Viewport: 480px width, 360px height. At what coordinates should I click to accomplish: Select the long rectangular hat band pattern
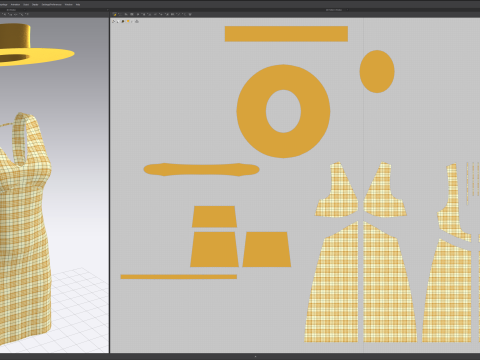point(286,34)
